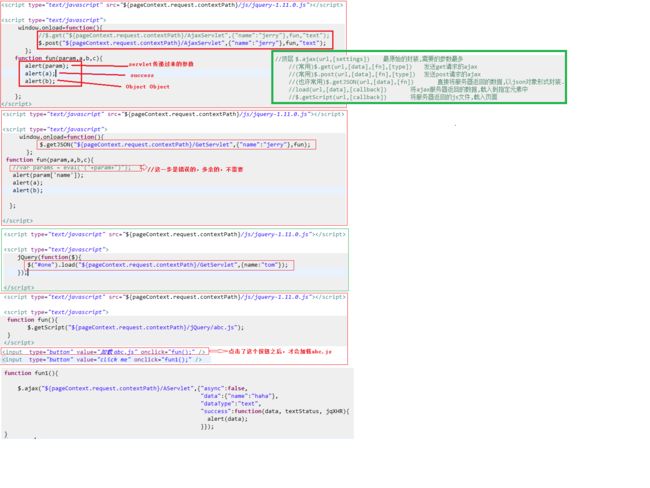
Task: Click the '$.ajax(url,[settings])' comment line
Action: tap(369, 59)
